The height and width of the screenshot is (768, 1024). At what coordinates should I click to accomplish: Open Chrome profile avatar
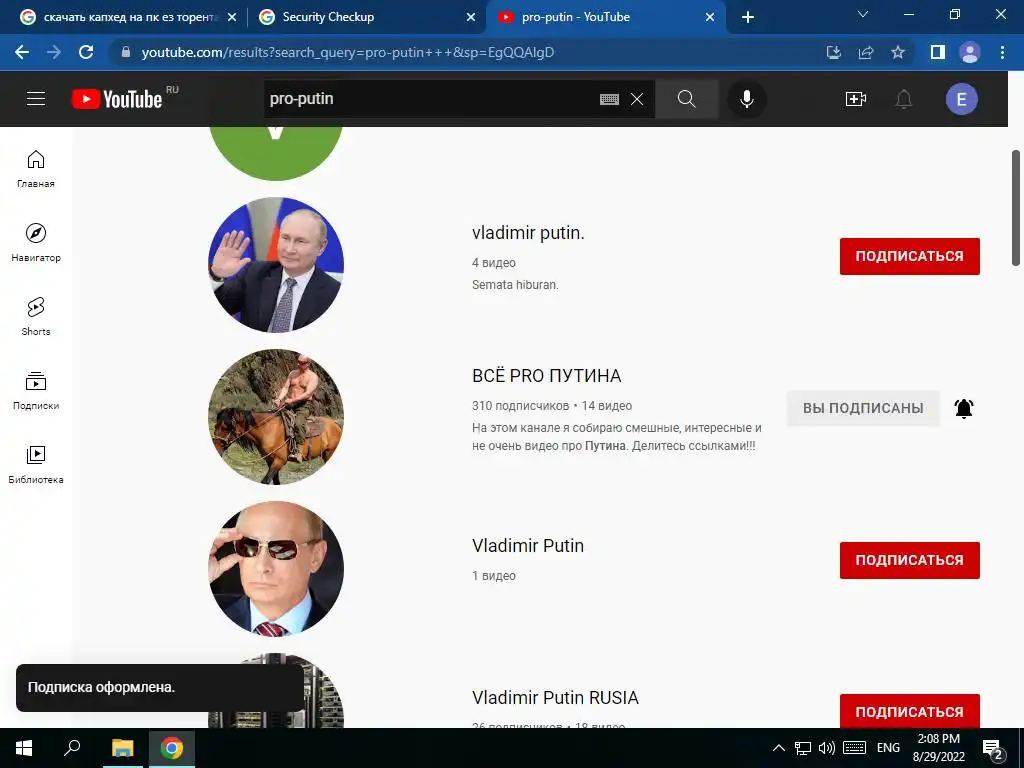(x=970, y=52)
